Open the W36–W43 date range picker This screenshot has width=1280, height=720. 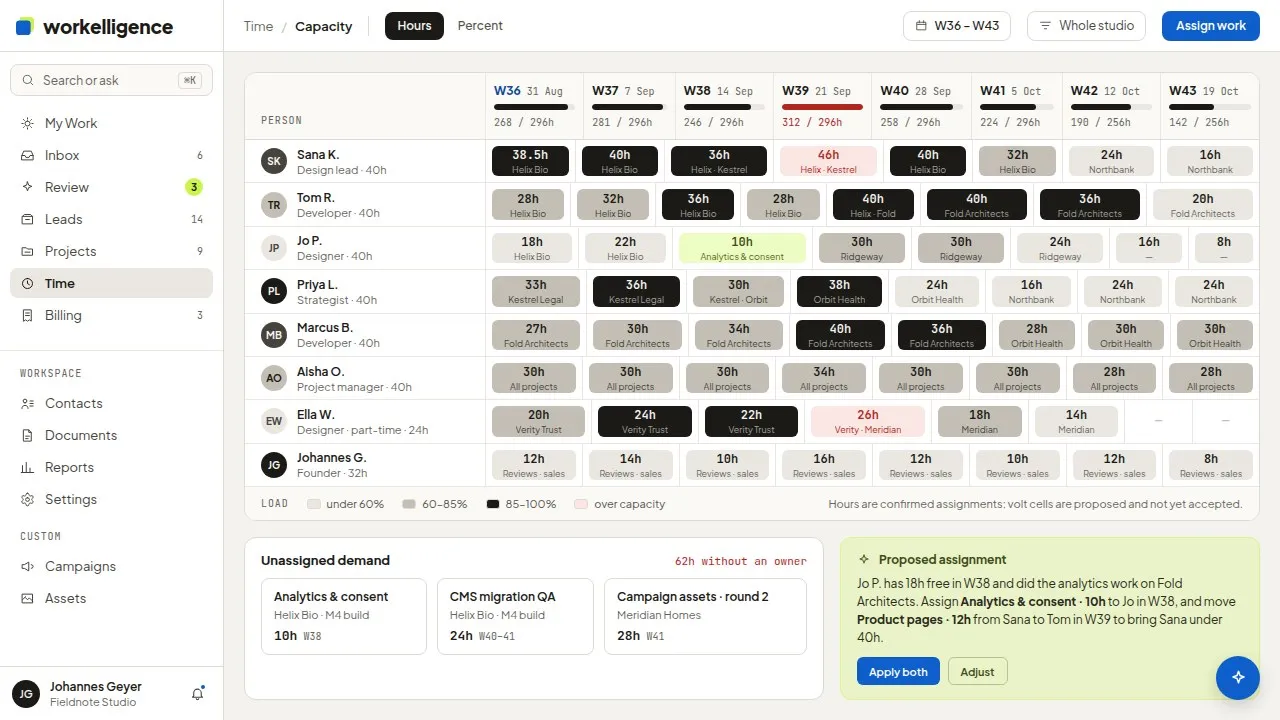pyautogui.click(x=957, y=26)
